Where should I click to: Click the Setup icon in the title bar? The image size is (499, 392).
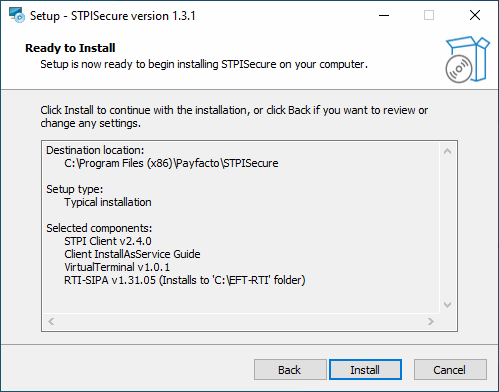pos(17,15)
